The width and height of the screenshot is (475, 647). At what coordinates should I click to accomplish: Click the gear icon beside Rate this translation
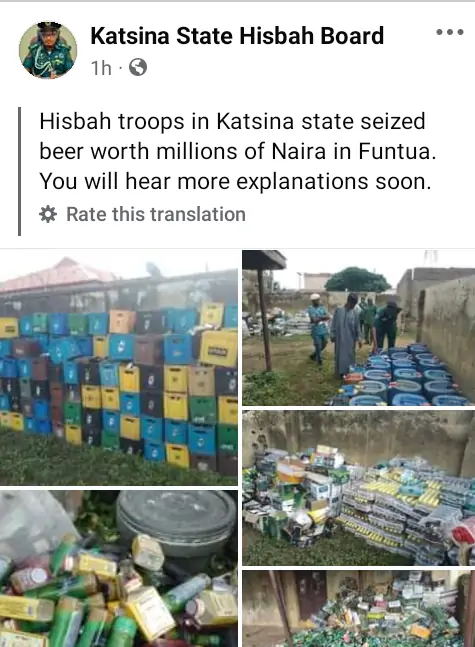pyautogui.click(x=48, y=214)
